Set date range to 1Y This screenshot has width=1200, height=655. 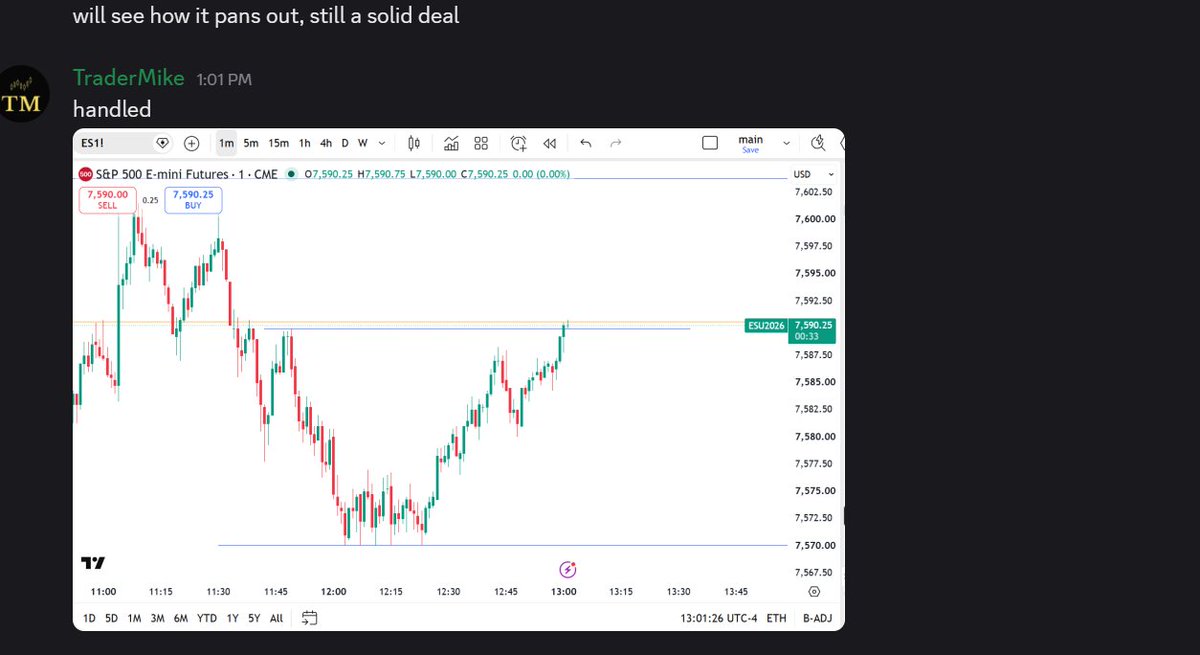click(232, 618)
